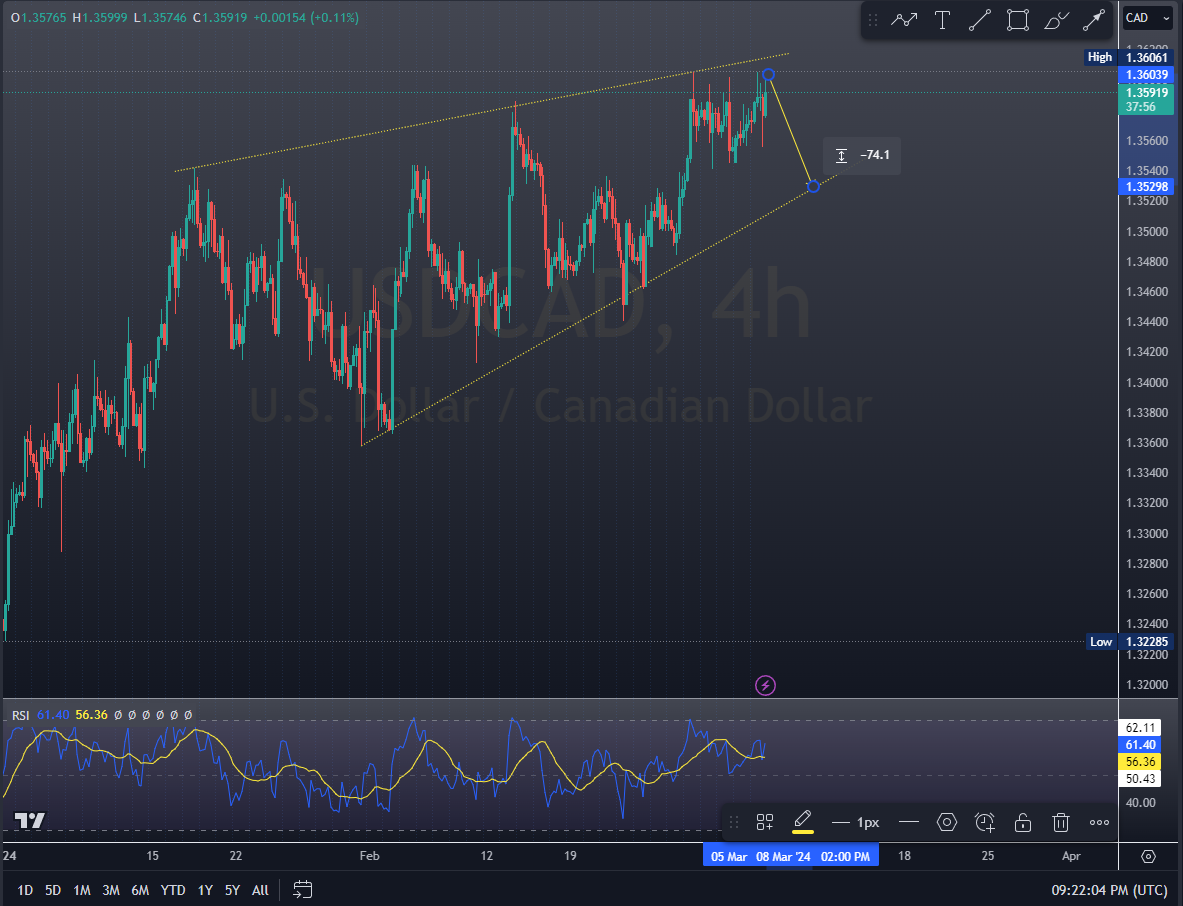Click the TradingView logo
This screenshot has width=1183, height=906.
click(30, 820)
